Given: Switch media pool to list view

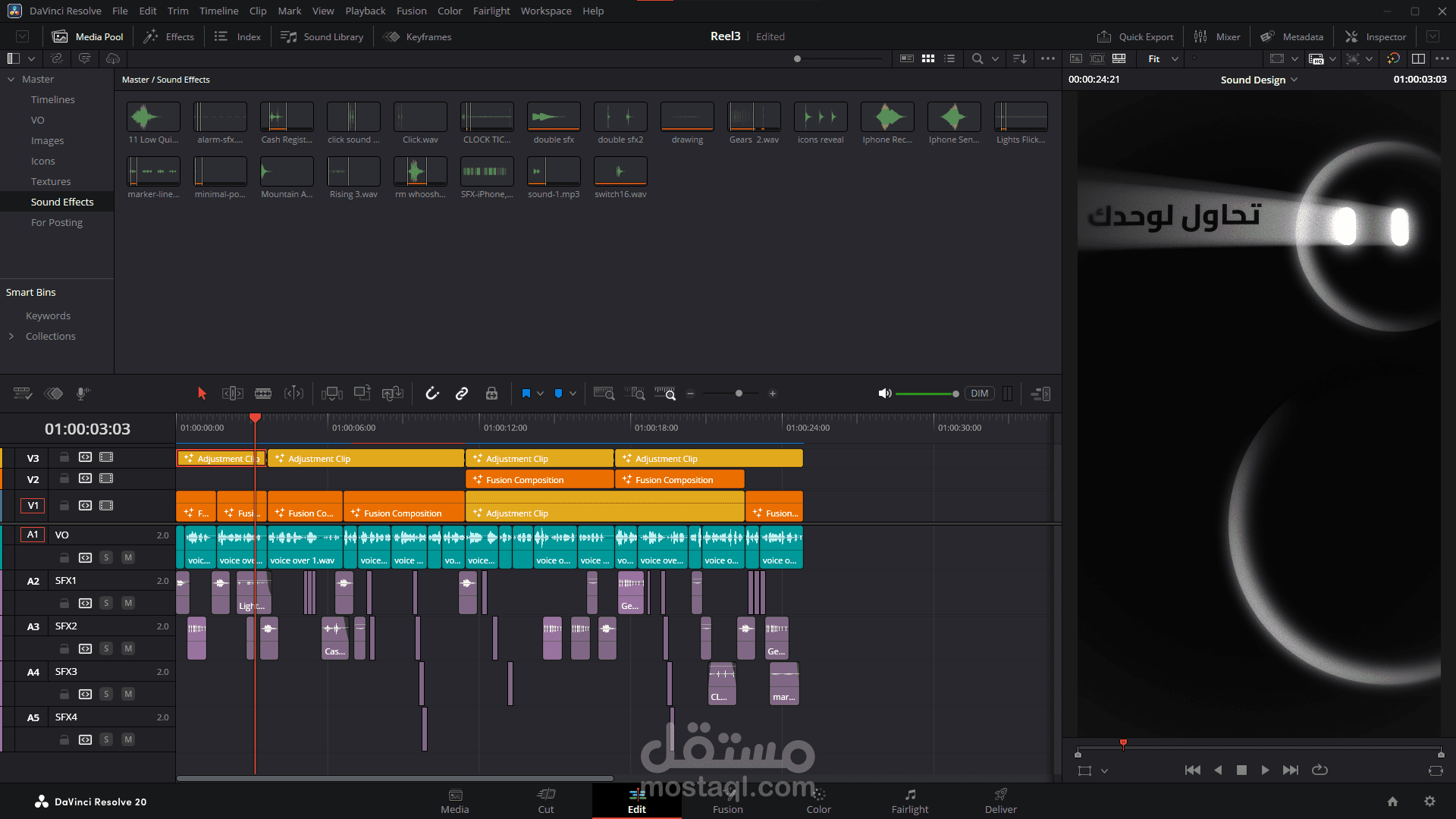Looking at the screenshot, I should tap(949, 58).
